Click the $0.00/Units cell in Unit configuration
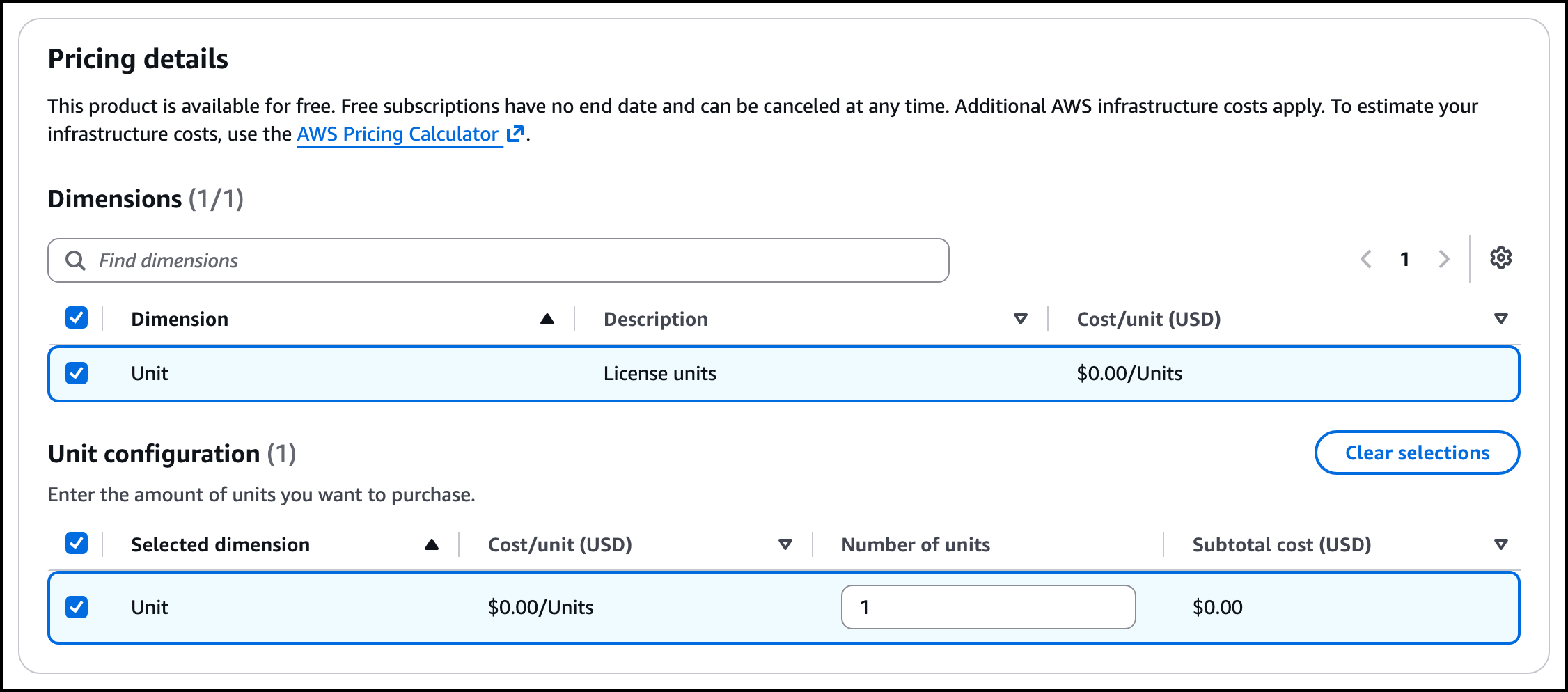Viewport: 1568px width, 692px height. pos(541,607)
